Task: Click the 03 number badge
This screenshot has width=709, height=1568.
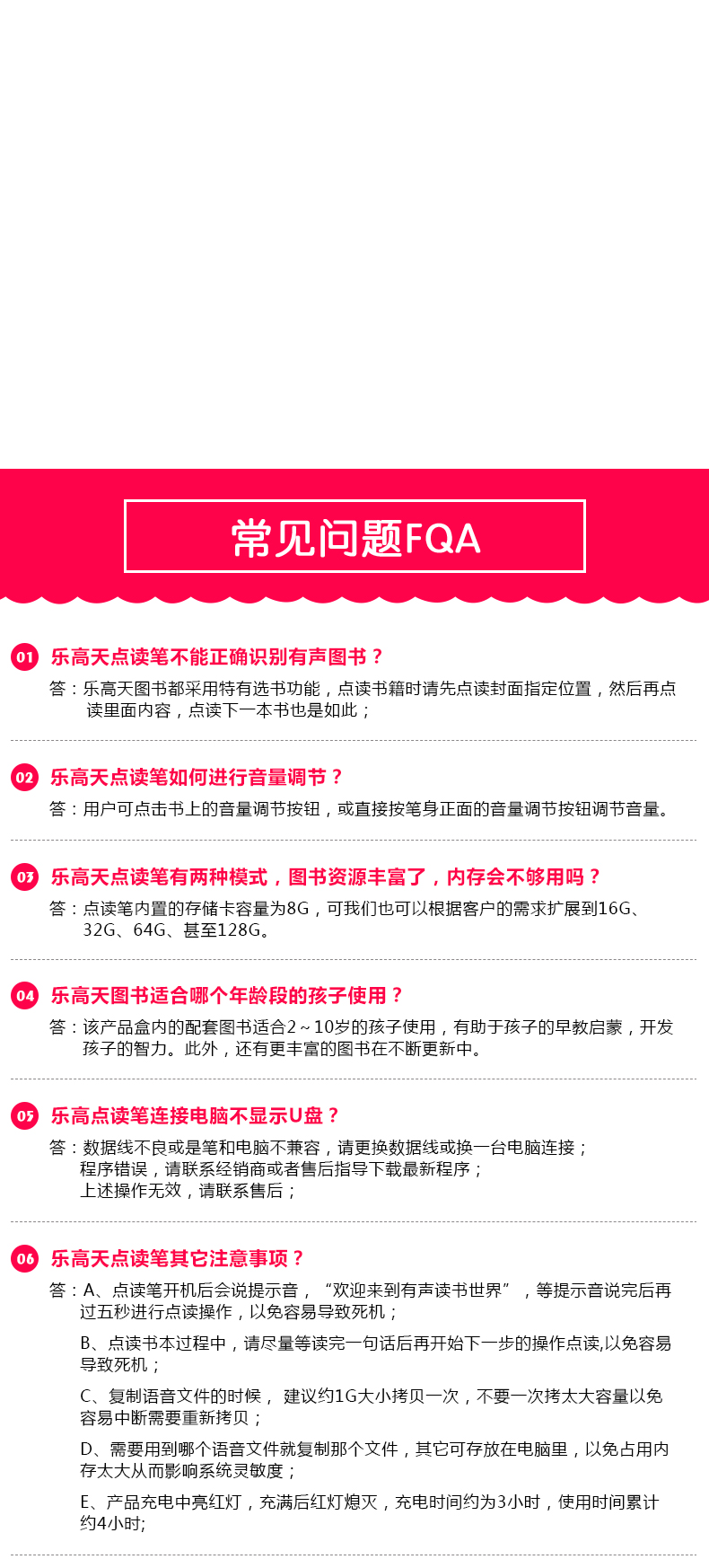Action: 24,876
